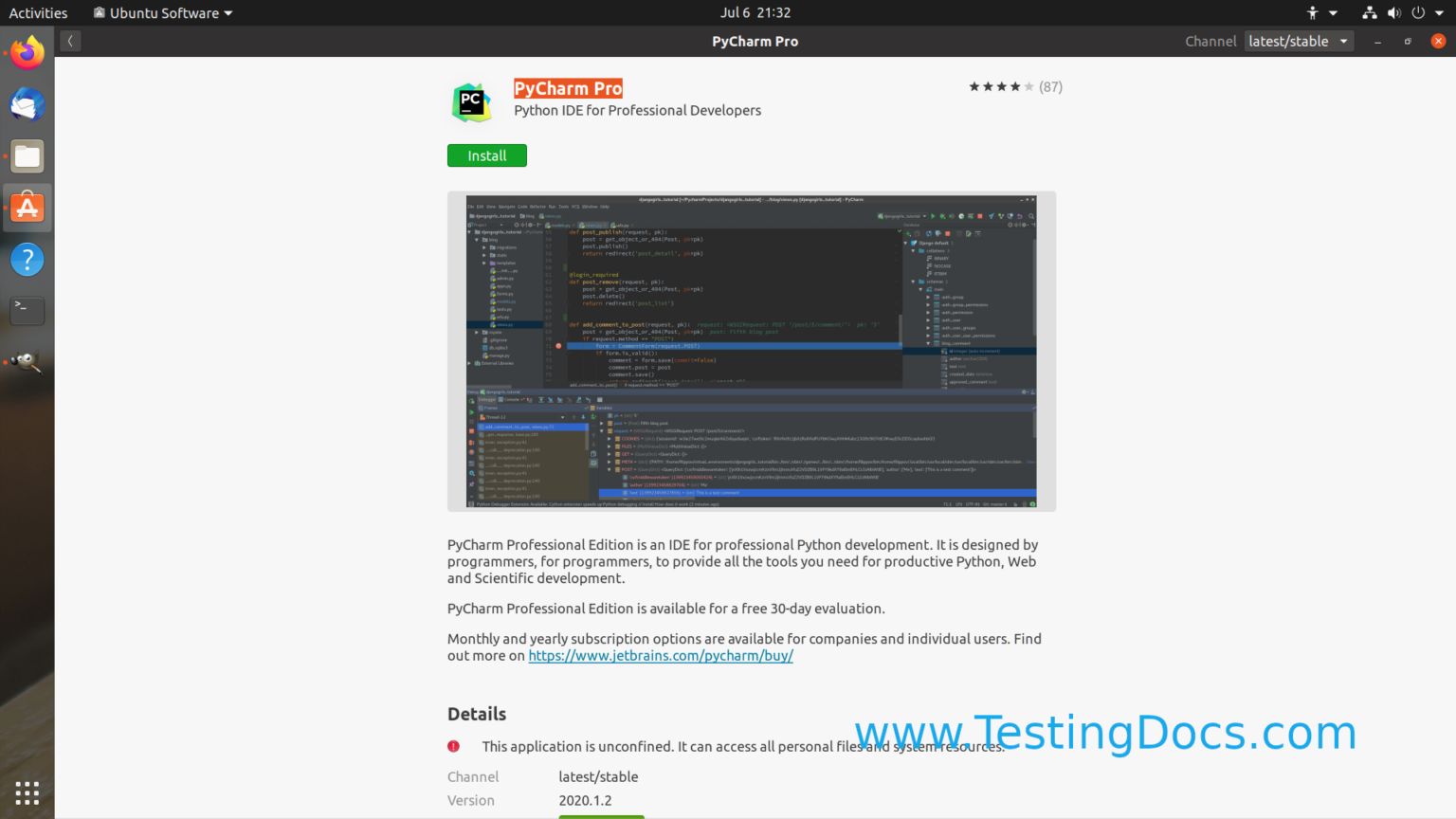1456x819 pixels.
Task: Click the warning icon beside the unconfined notice
Action: coord(453,746)
